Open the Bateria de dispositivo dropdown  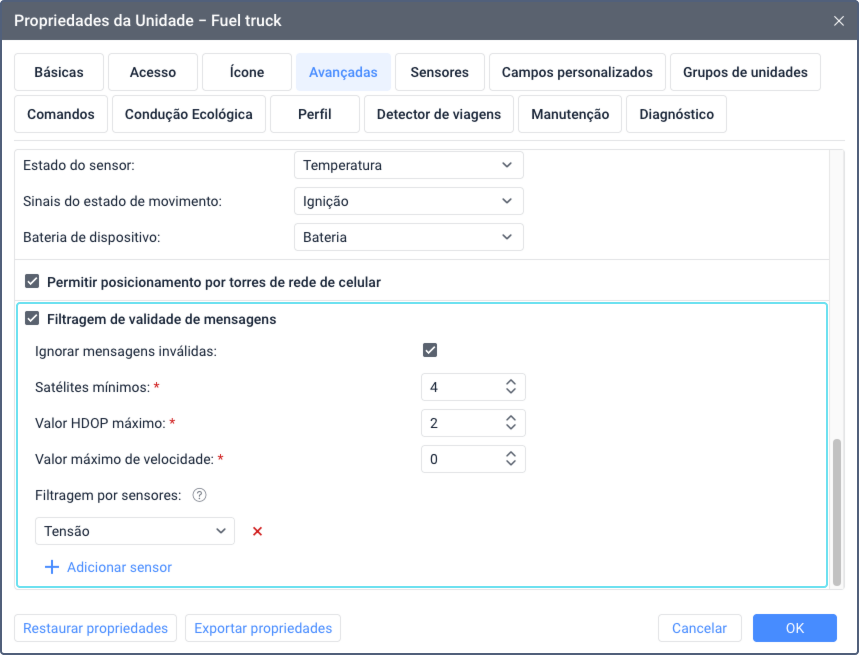click(x=409, y=237)
